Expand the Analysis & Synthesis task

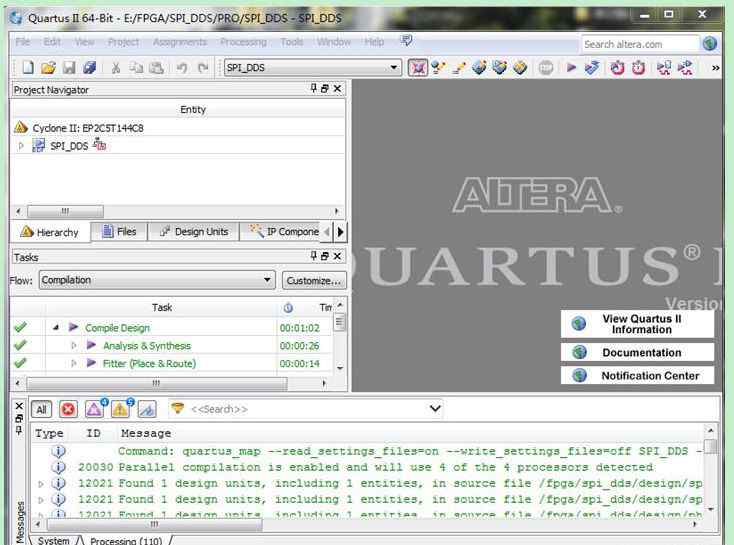tap(73, 346)
